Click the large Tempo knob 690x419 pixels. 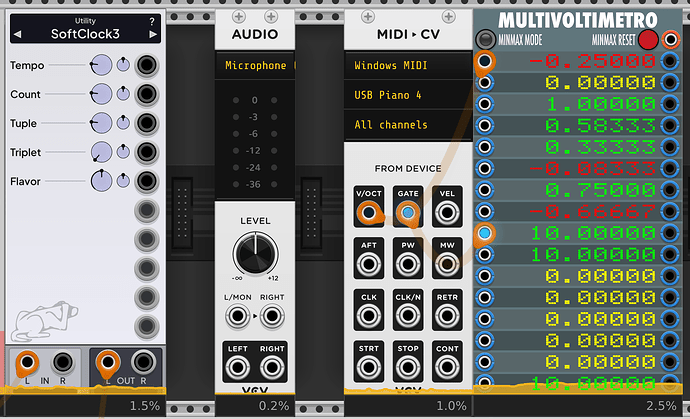tap(101, 65)
